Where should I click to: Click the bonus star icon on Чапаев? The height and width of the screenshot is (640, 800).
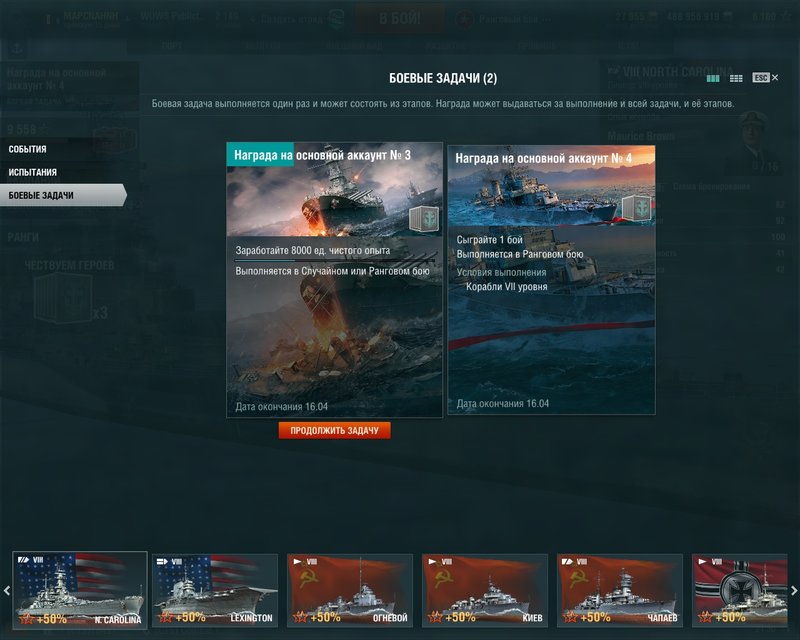pyautogui.click(x=570, y=618)
